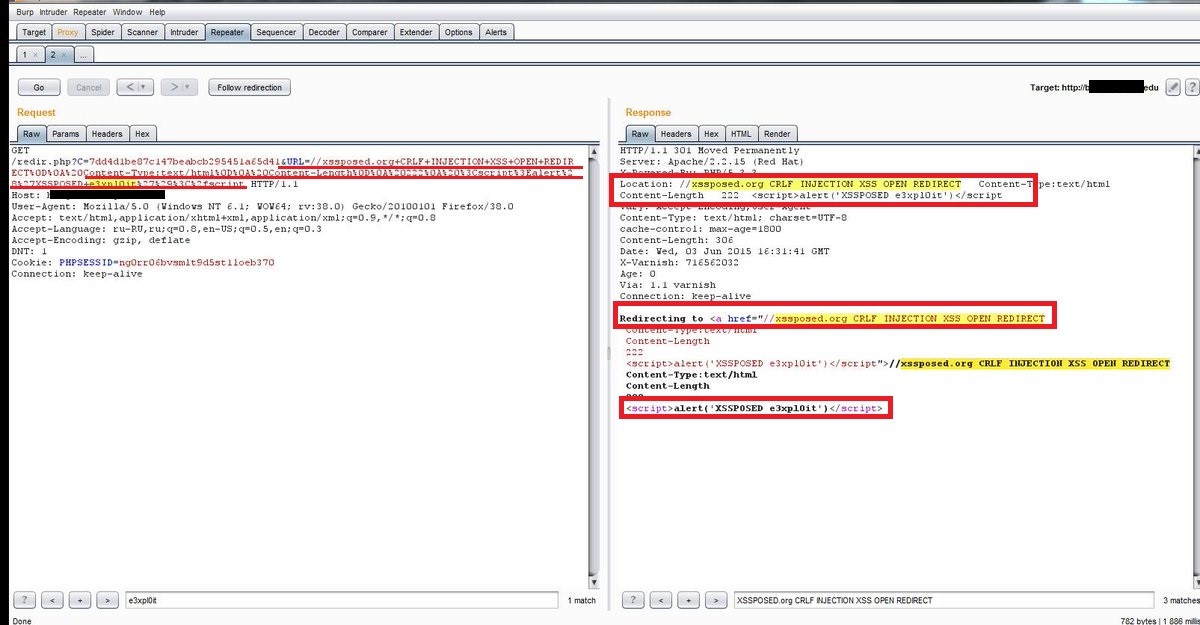Switch to the Sequencer tool tab
The image size is (1200, 625).
pos(275,32)
